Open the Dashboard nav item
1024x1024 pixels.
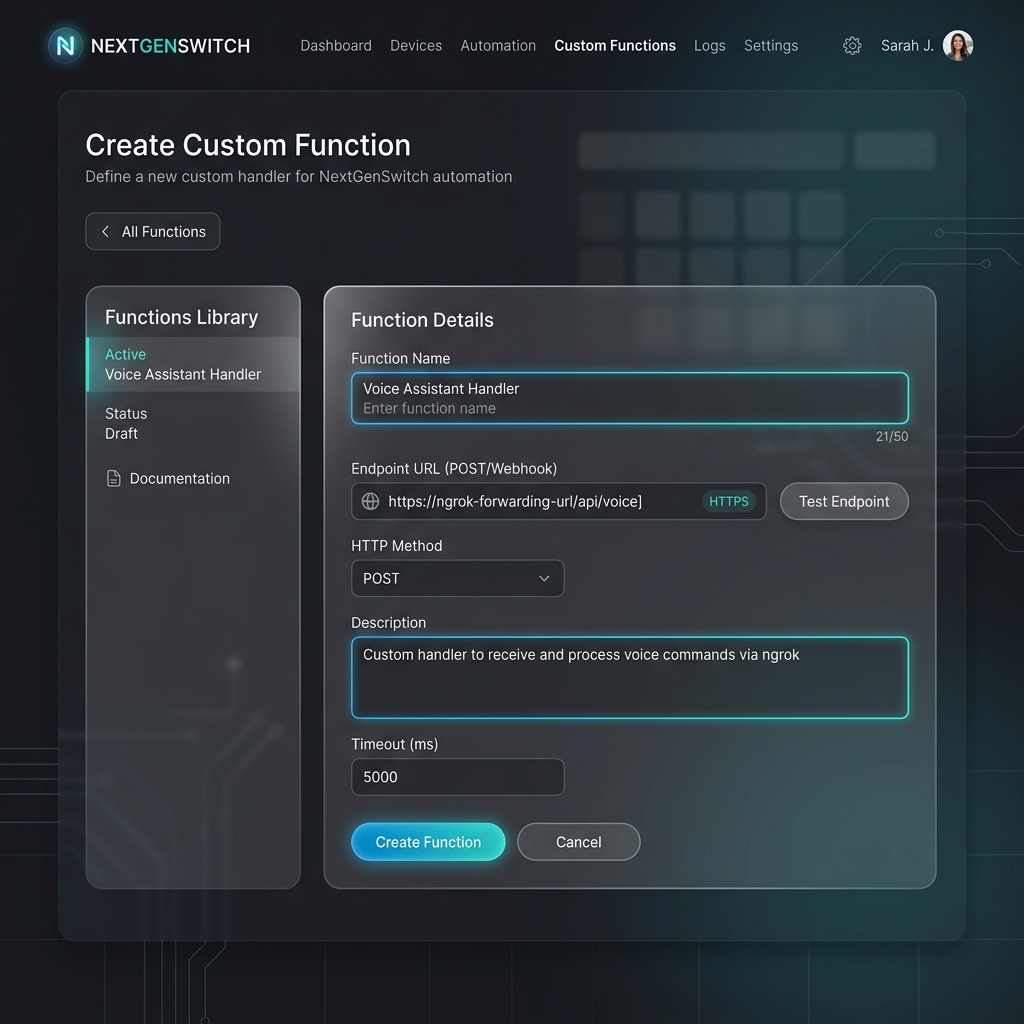[336, 46]
